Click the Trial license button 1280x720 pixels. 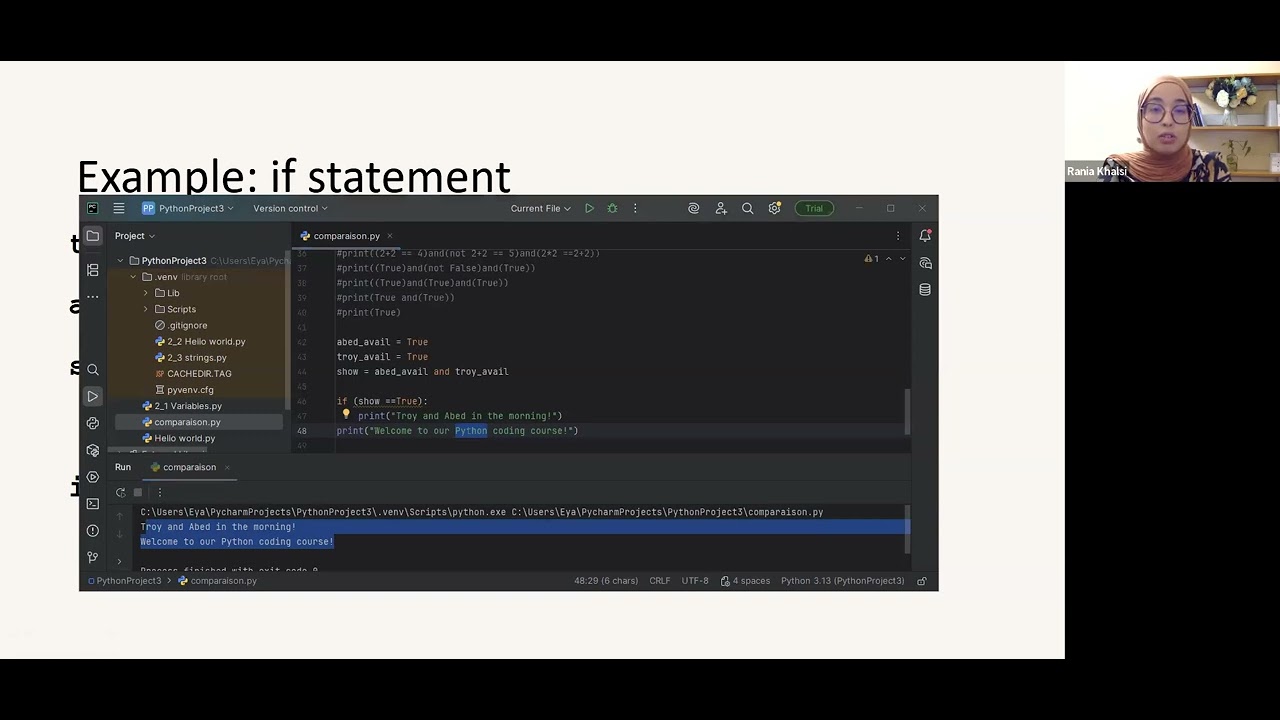pos(814,208)
